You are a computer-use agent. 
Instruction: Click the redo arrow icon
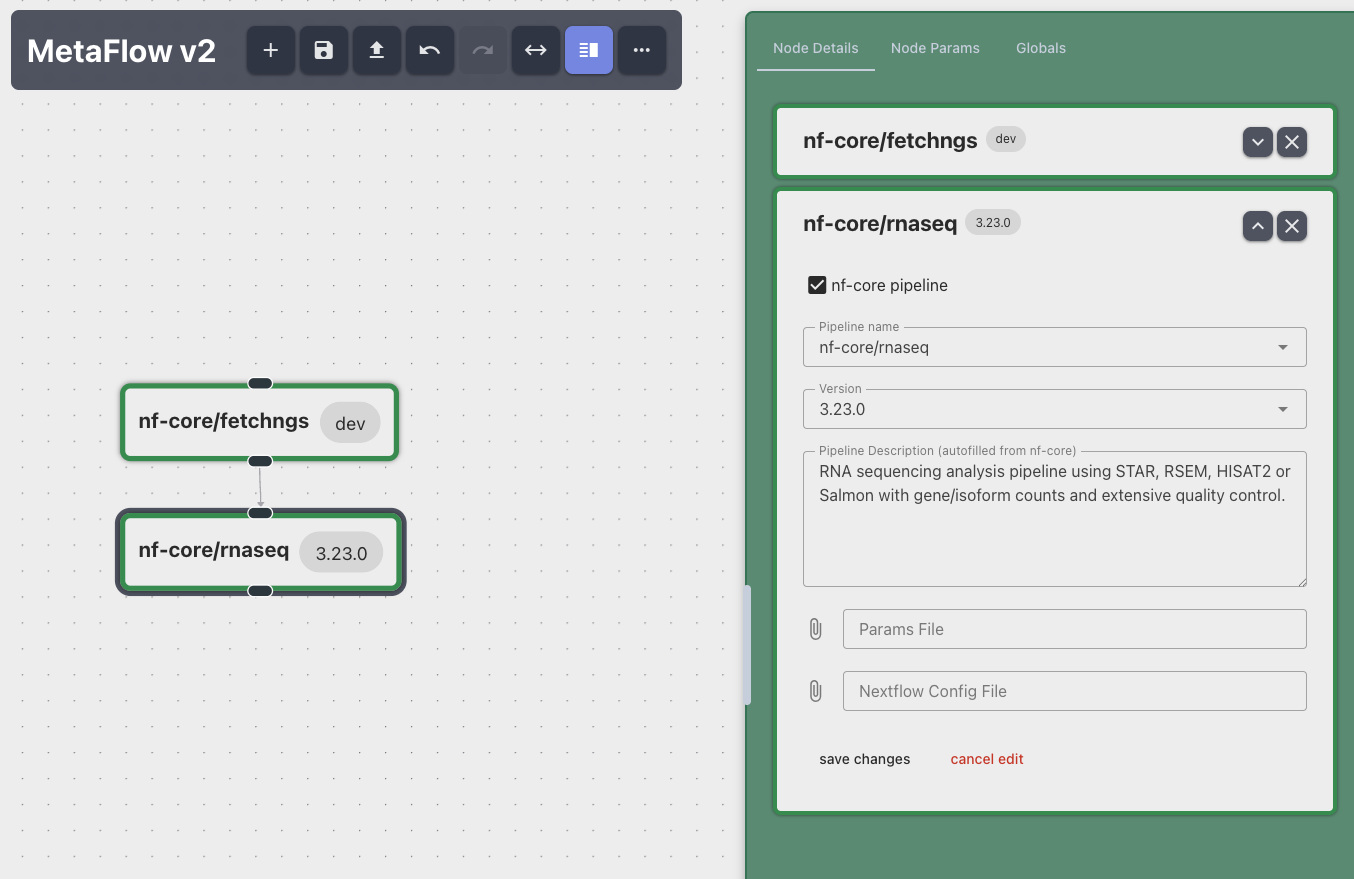[483, 50]
